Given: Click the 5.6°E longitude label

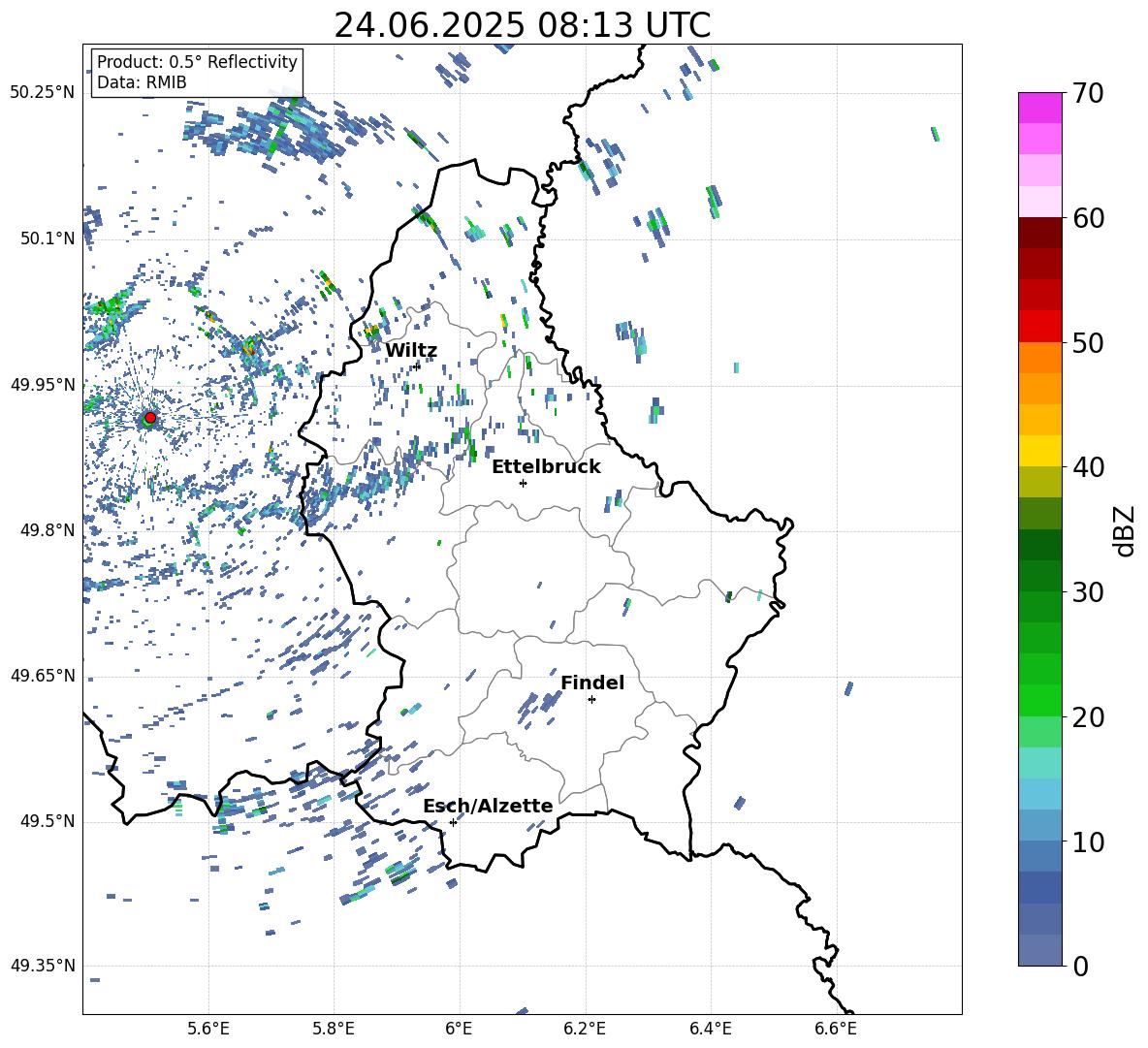Looking at the screenshot, I should coord(208,1029).
